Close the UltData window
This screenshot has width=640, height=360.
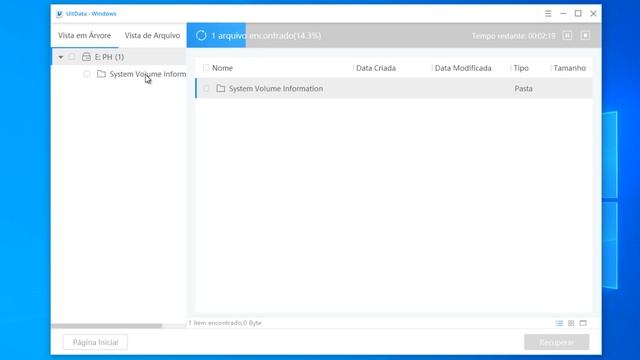click(593, 14)
